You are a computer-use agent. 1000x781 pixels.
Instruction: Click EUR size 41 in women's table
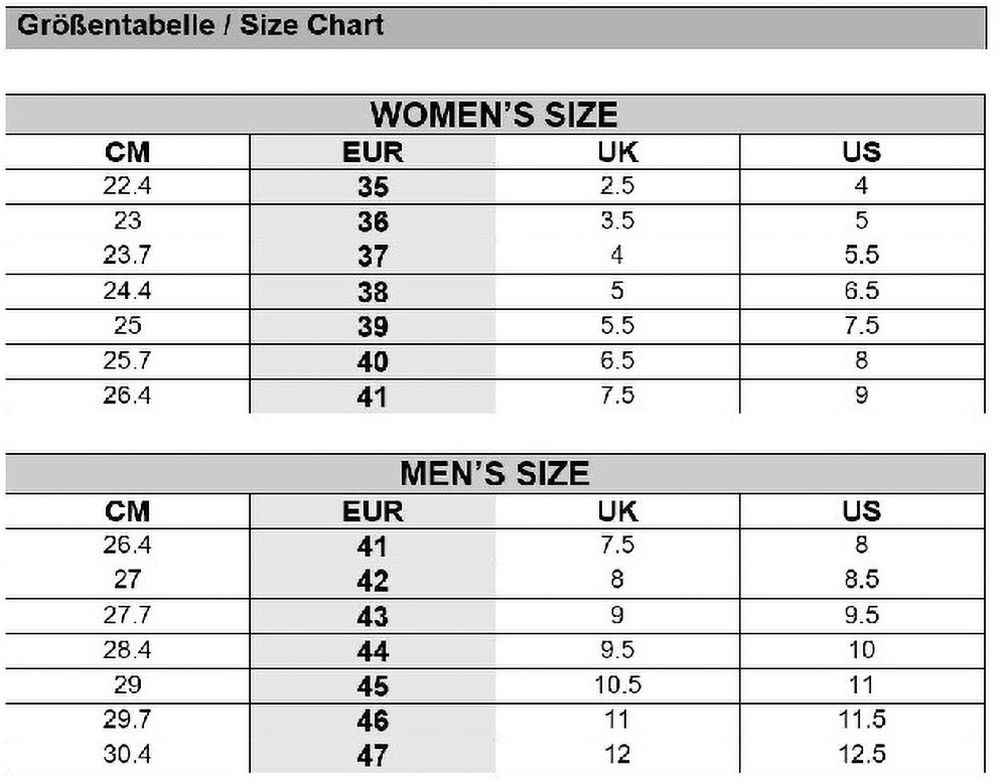tap(372, 397)
